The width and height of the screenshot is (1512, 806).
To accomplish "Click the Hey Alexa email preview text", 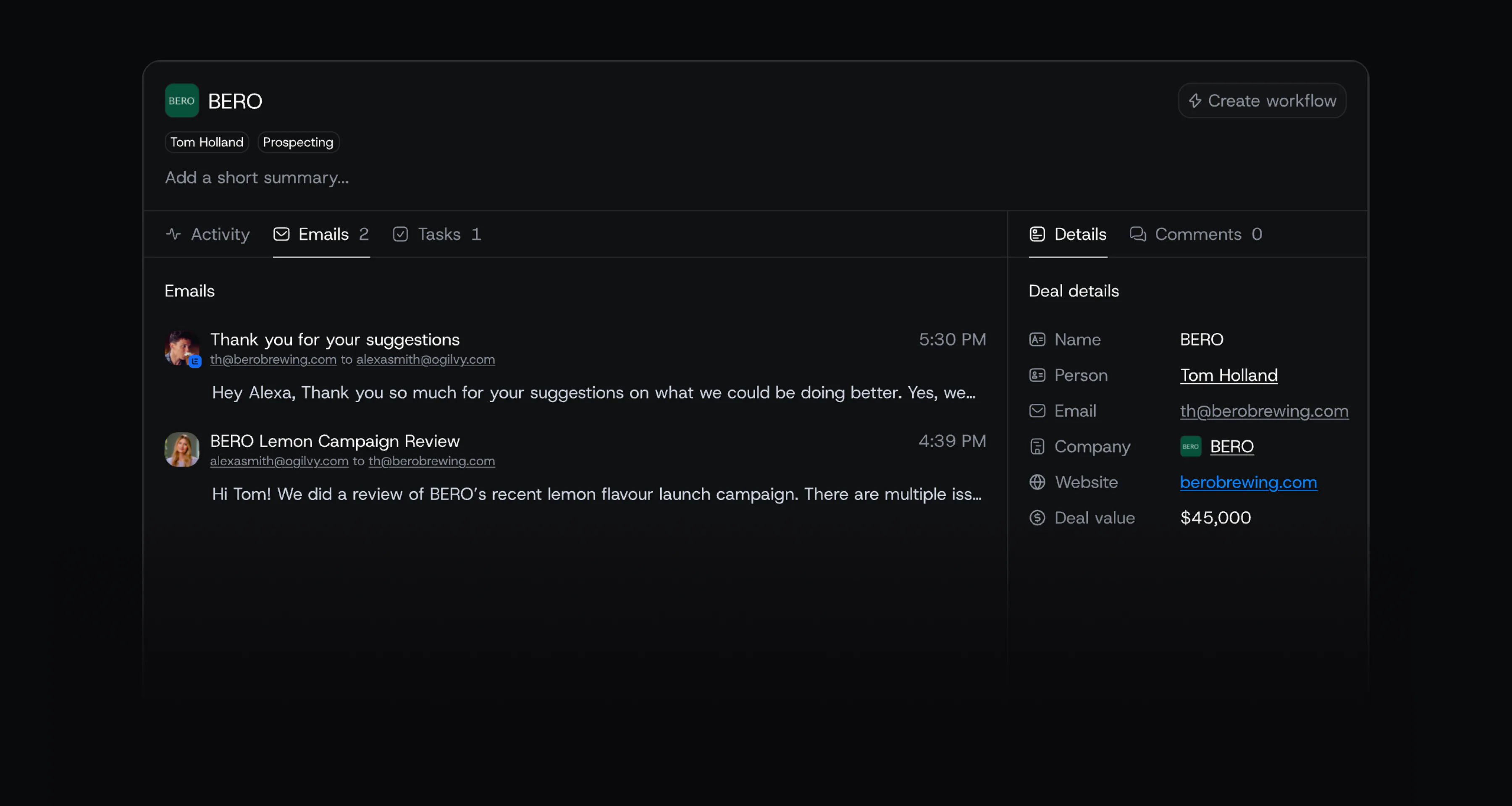I will pos(593,393).
